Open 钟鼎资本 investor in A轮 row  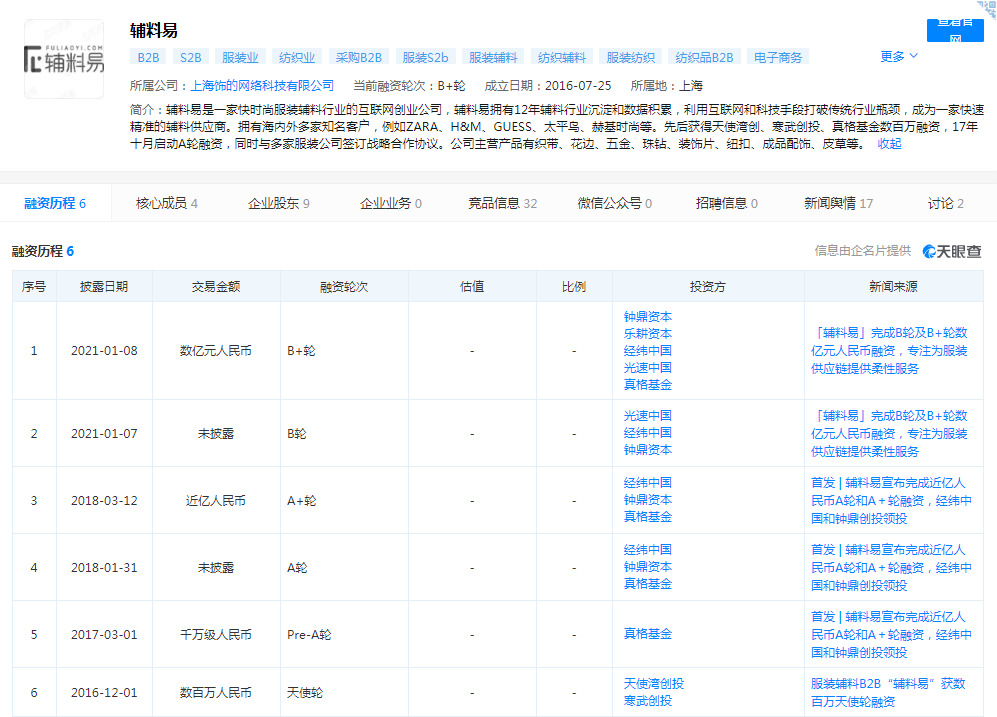[647, 567]
